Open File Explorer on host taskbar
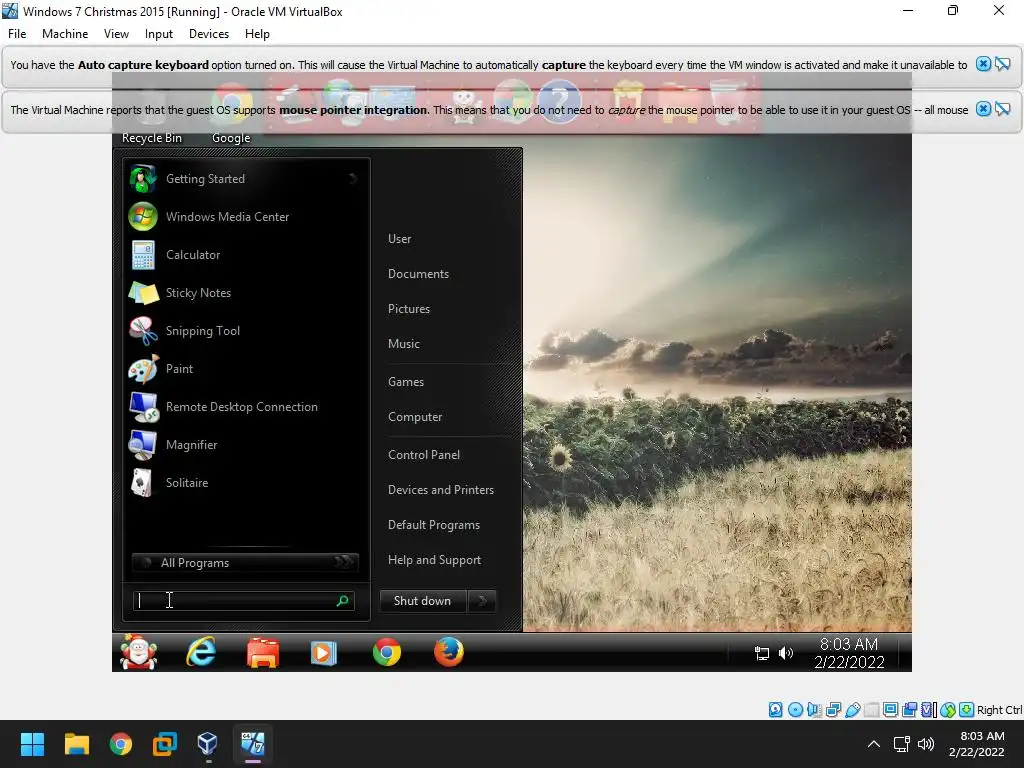This screenshot has width=1024, height=768. pyautogui.click(x=76, y=744)
